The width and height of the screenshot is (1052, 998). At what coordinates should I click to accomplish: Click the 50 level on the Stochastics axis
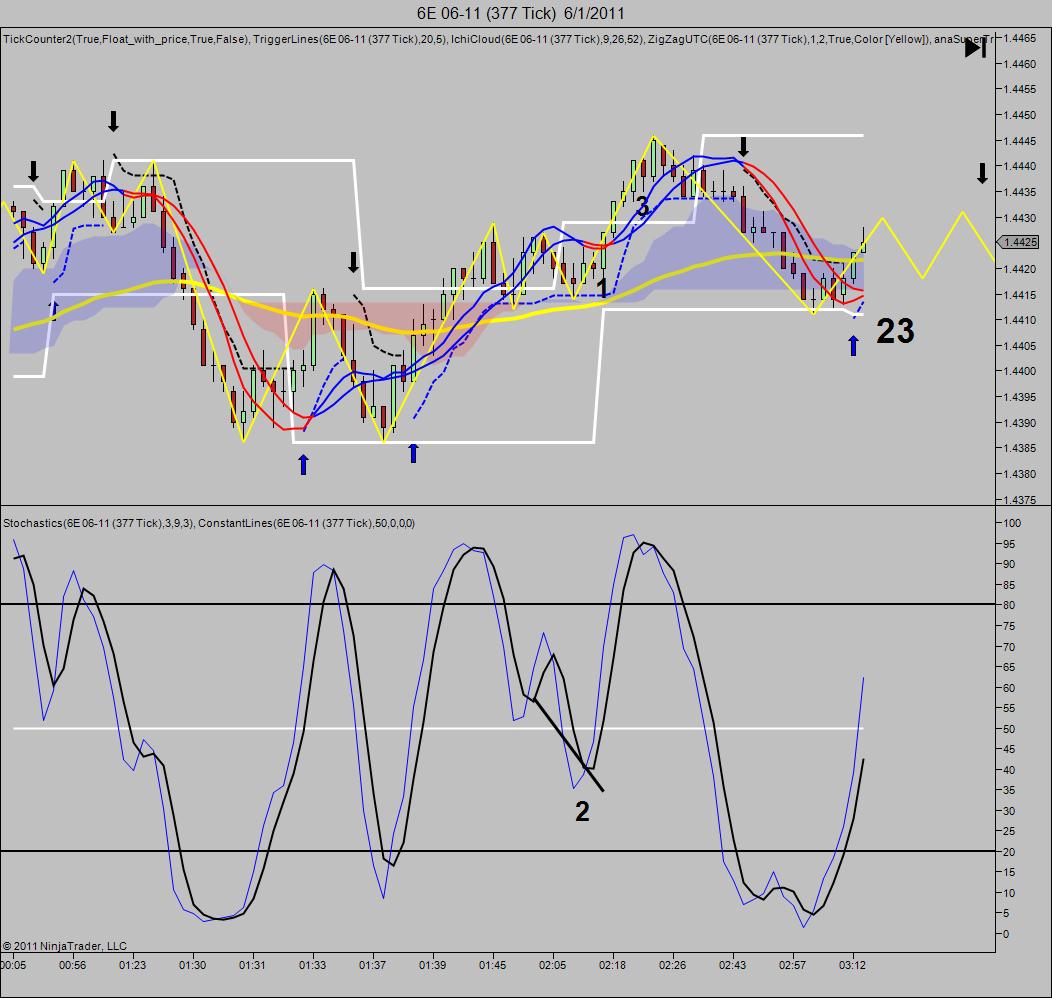pos(1009,729)
